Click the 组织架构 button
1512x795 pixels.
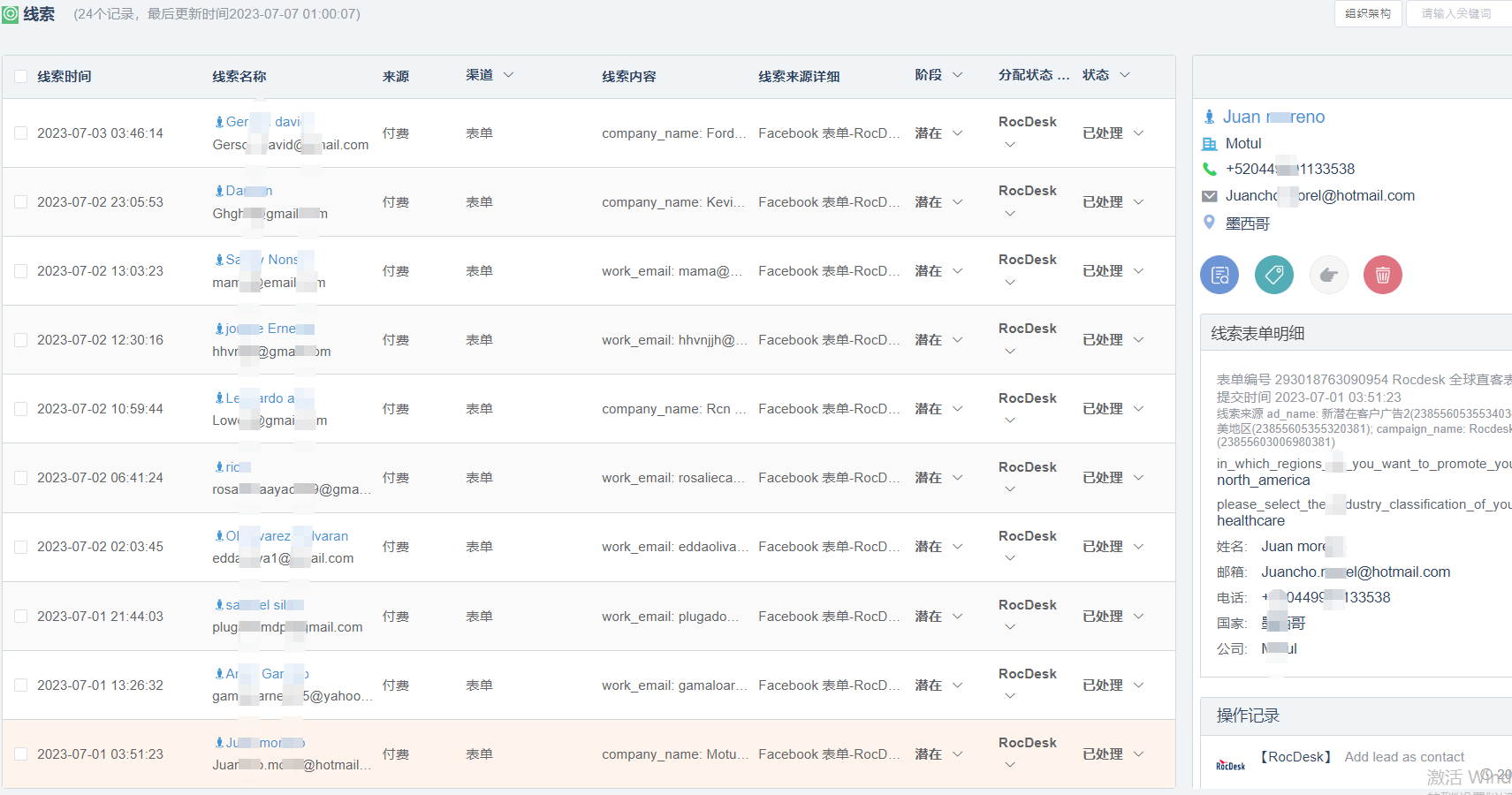tap(1368, 13)
